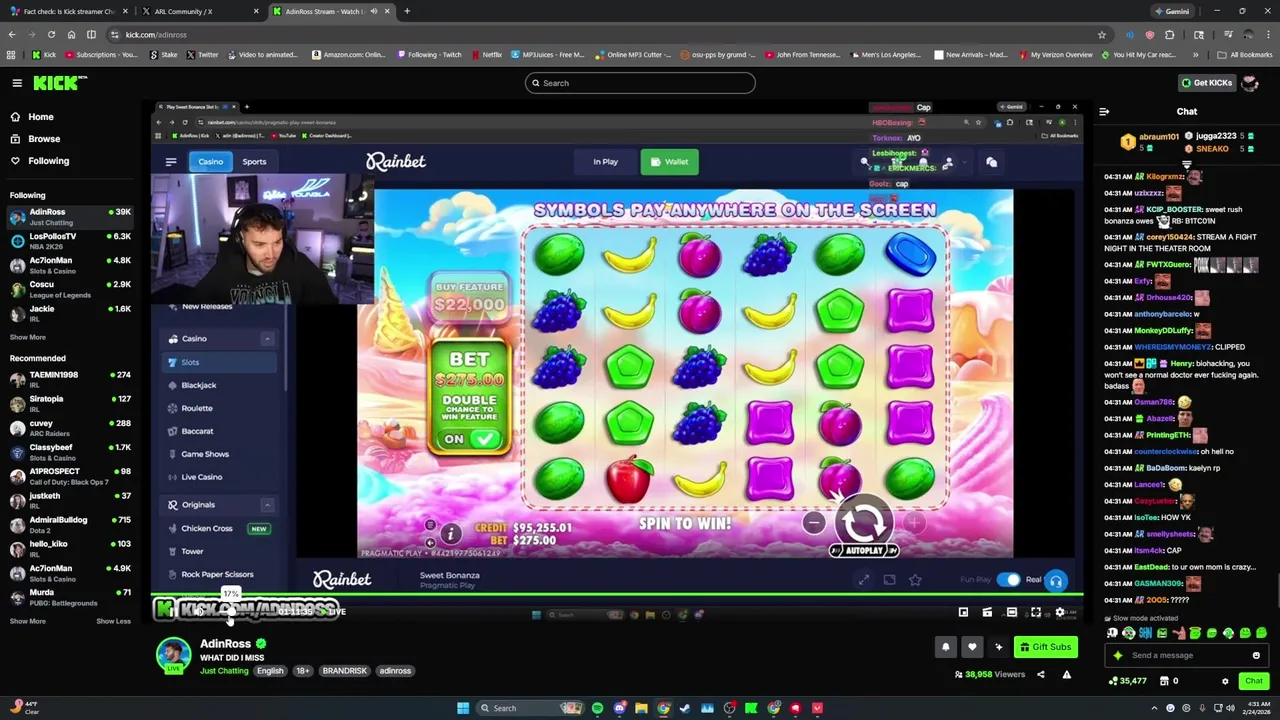Share the stream via share icon
Screen dimensions: 1280x720
pyautogui.click(x=1040, y=675)
